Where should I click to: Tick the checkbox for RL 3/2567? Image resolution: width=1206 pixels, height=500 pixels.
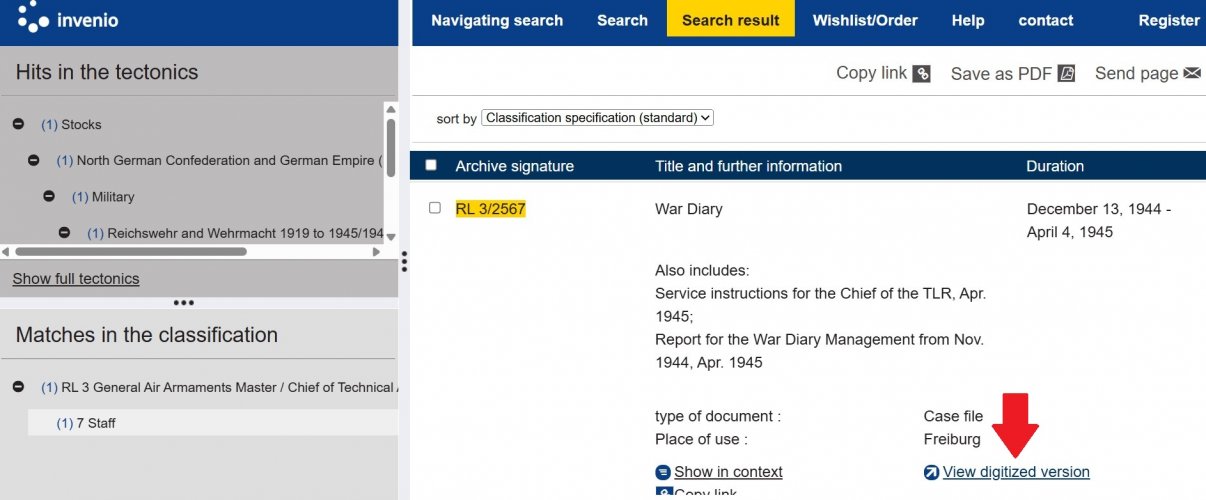(x=434, y=208)
